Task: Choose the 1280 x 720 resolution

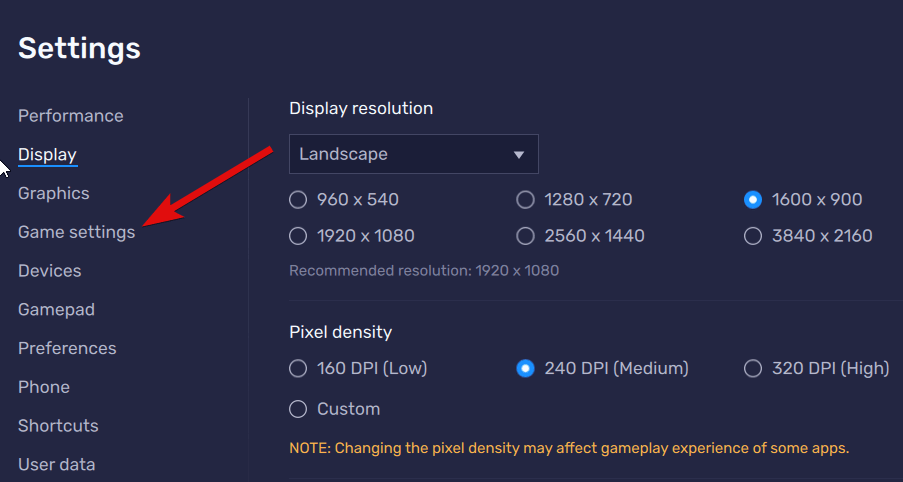Action: 525,200
